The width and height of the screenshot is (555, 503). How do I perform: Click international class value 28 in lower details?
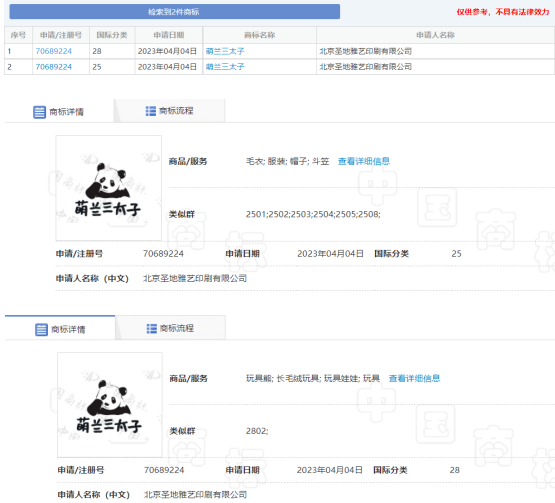point(454,470)
